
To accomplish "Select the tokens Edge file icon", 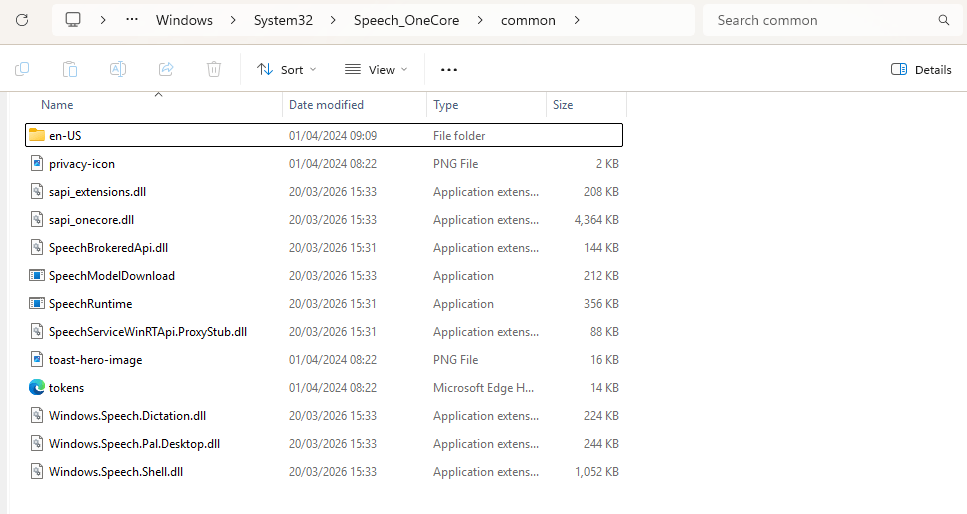I will point(38,388).
